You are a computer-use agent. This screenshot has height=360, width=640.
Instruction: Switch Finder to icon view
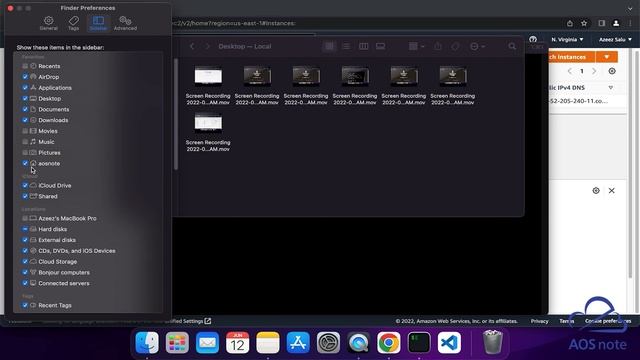point(329,47)
